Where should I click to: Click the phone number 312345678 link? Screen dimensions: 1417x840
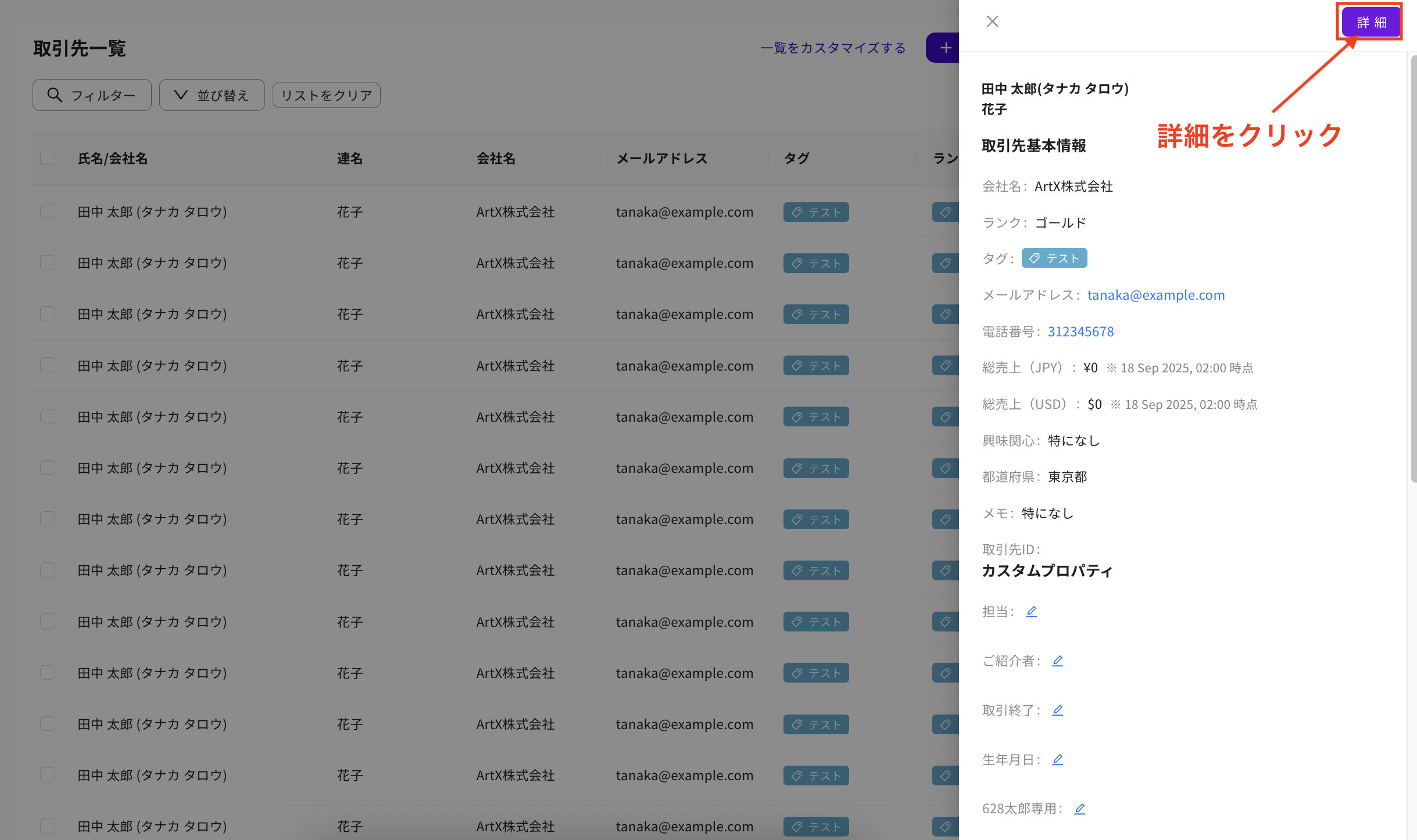(1080, 331)
